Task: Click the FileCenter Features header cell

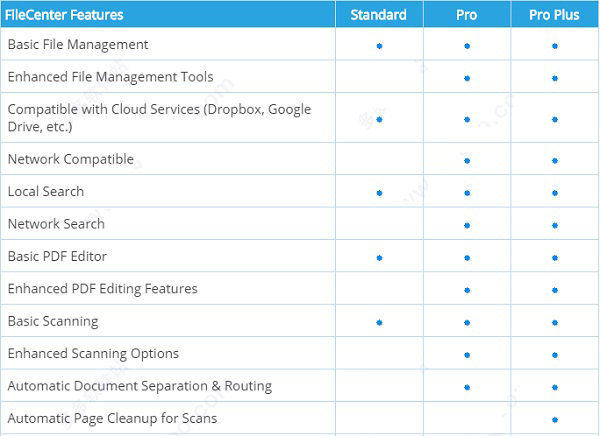Action: (x=65, y=15)
